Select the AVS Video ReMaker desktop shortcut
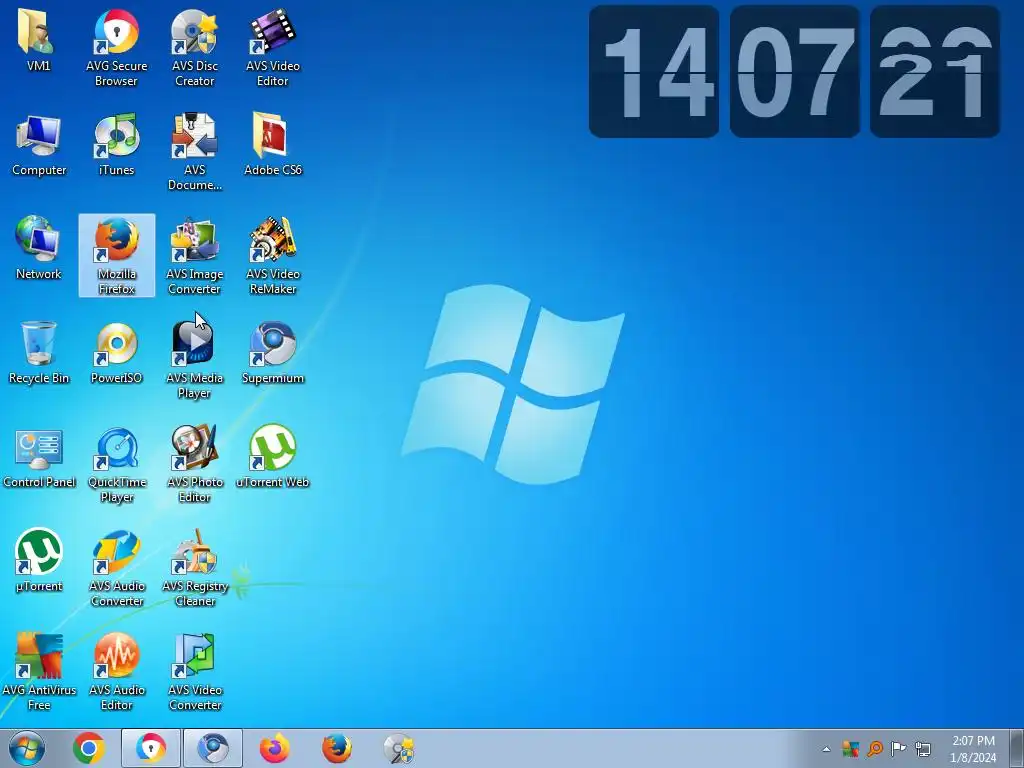1024x768 pixels. [x=273, y=255]
